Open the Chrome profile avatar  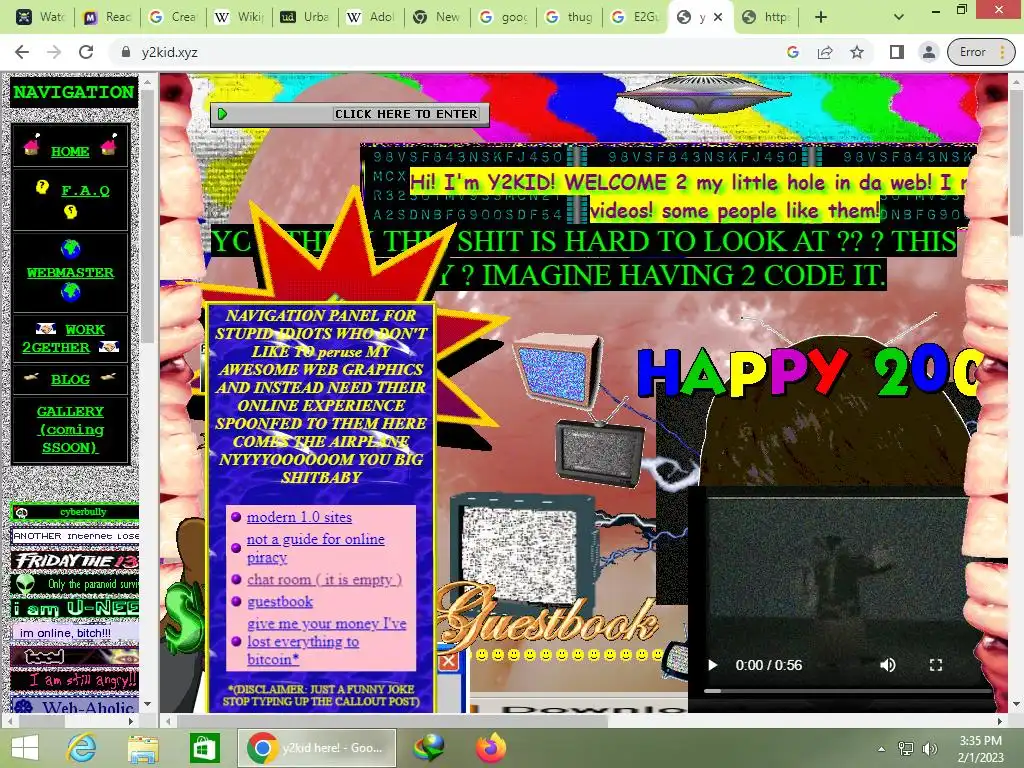(929, 52)
